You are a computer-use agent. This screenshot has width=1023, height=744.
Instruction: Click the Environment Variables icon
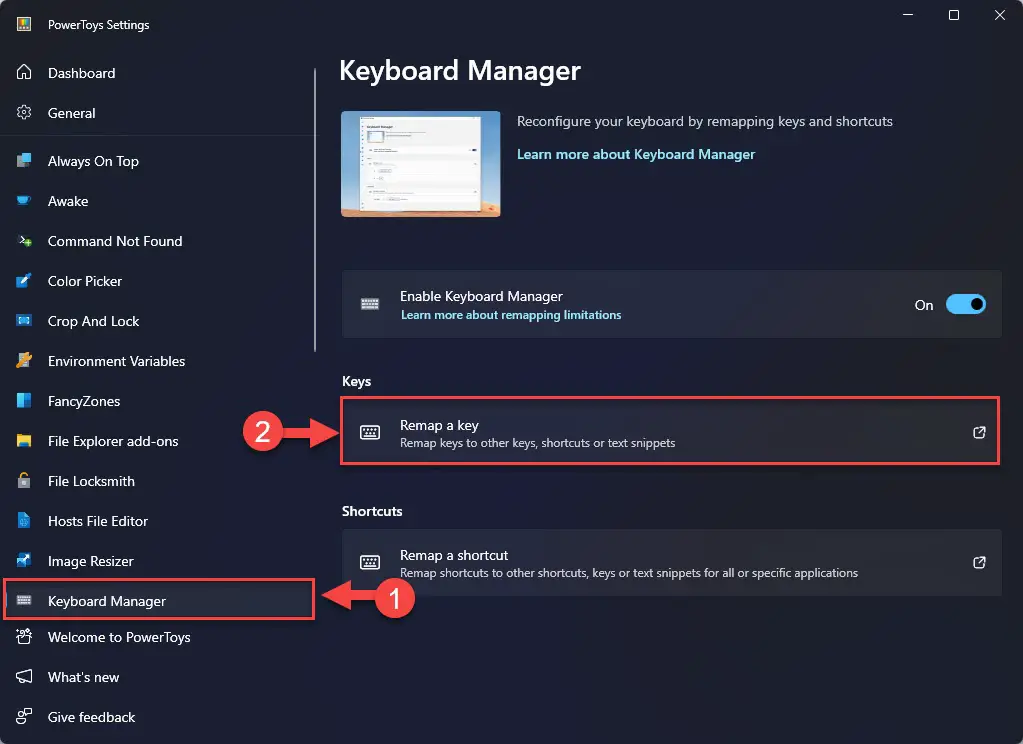[x=24, y=360]
